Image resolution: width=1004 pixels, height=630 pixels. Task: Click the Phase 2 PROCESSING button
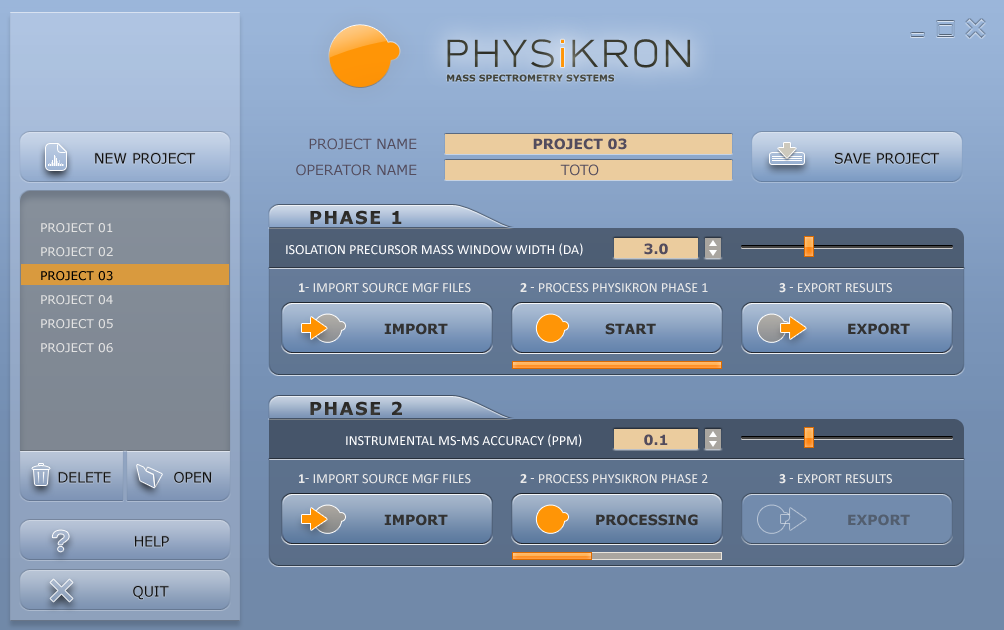coord(617,519)
